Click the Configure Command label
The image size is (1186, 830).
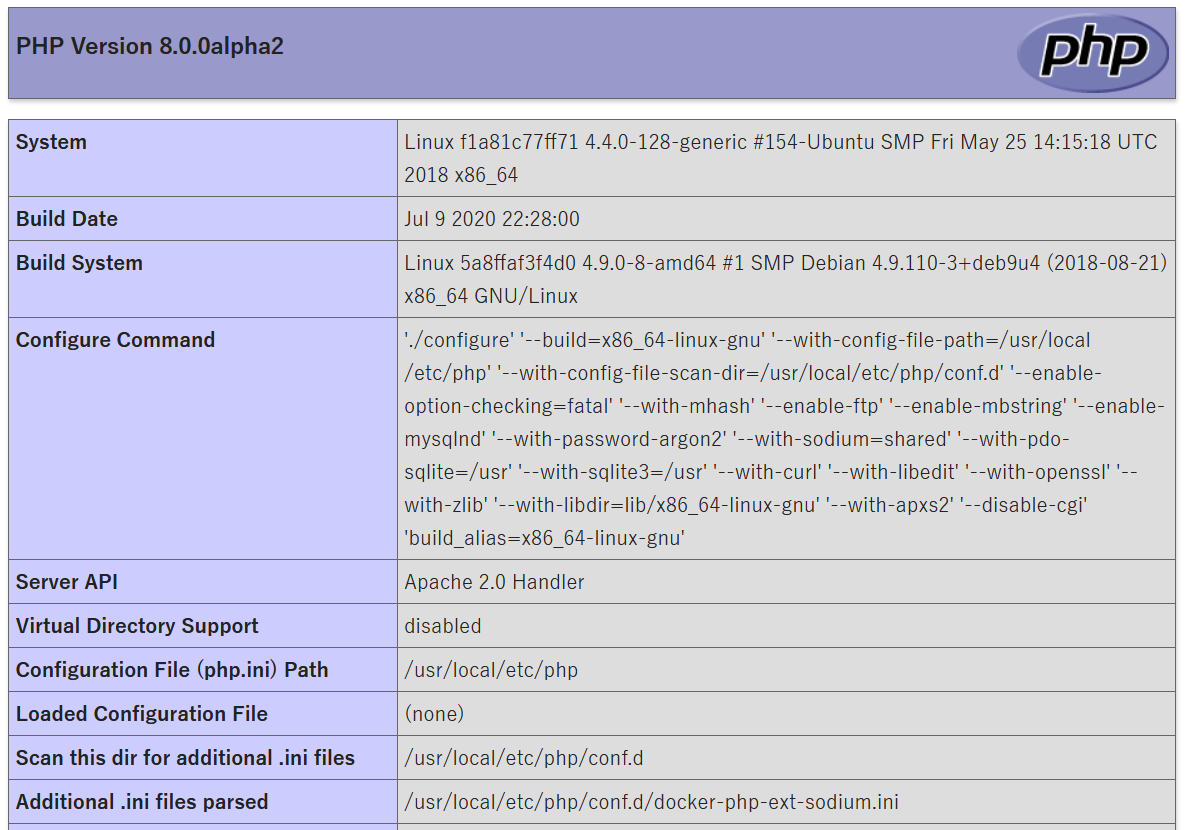click(x=116, y=340)
